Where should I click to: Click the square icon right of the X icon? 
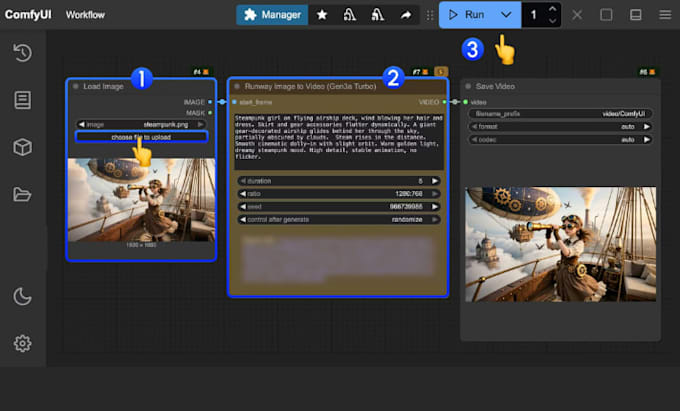pyautogui.click(x=606, y=15)
